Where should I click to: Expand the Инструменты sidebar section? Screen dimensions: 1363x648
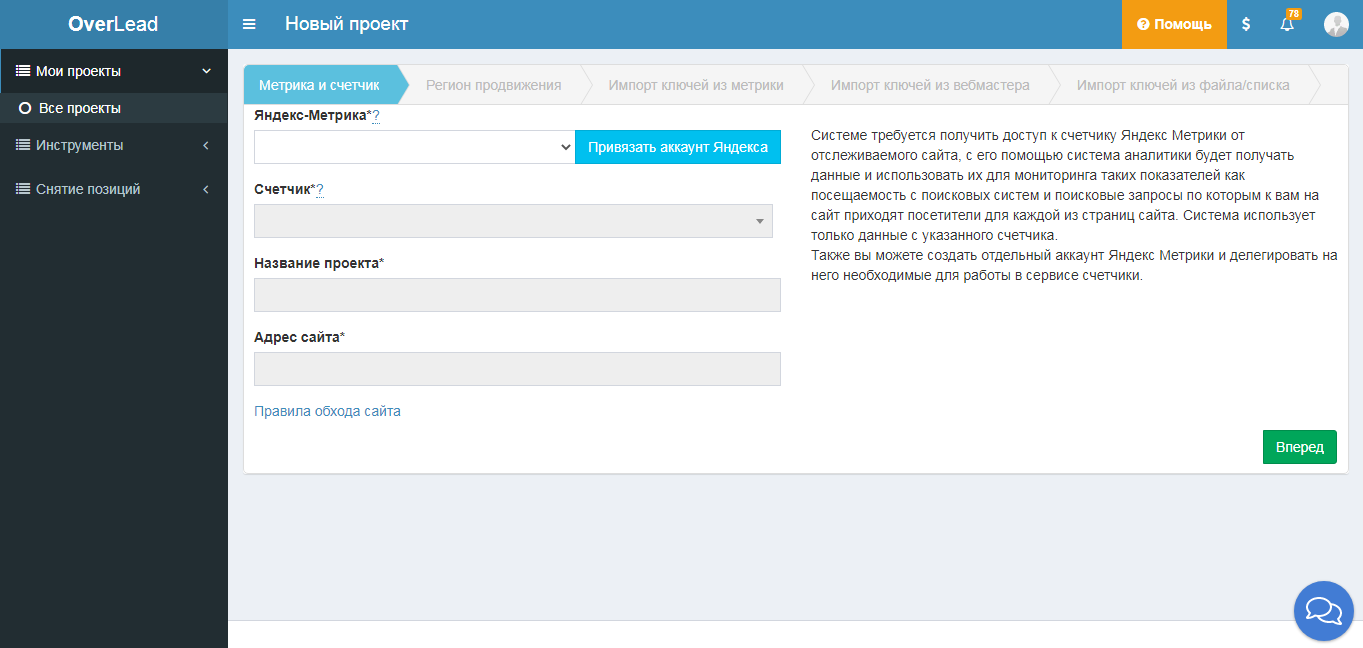coord(113,145)
